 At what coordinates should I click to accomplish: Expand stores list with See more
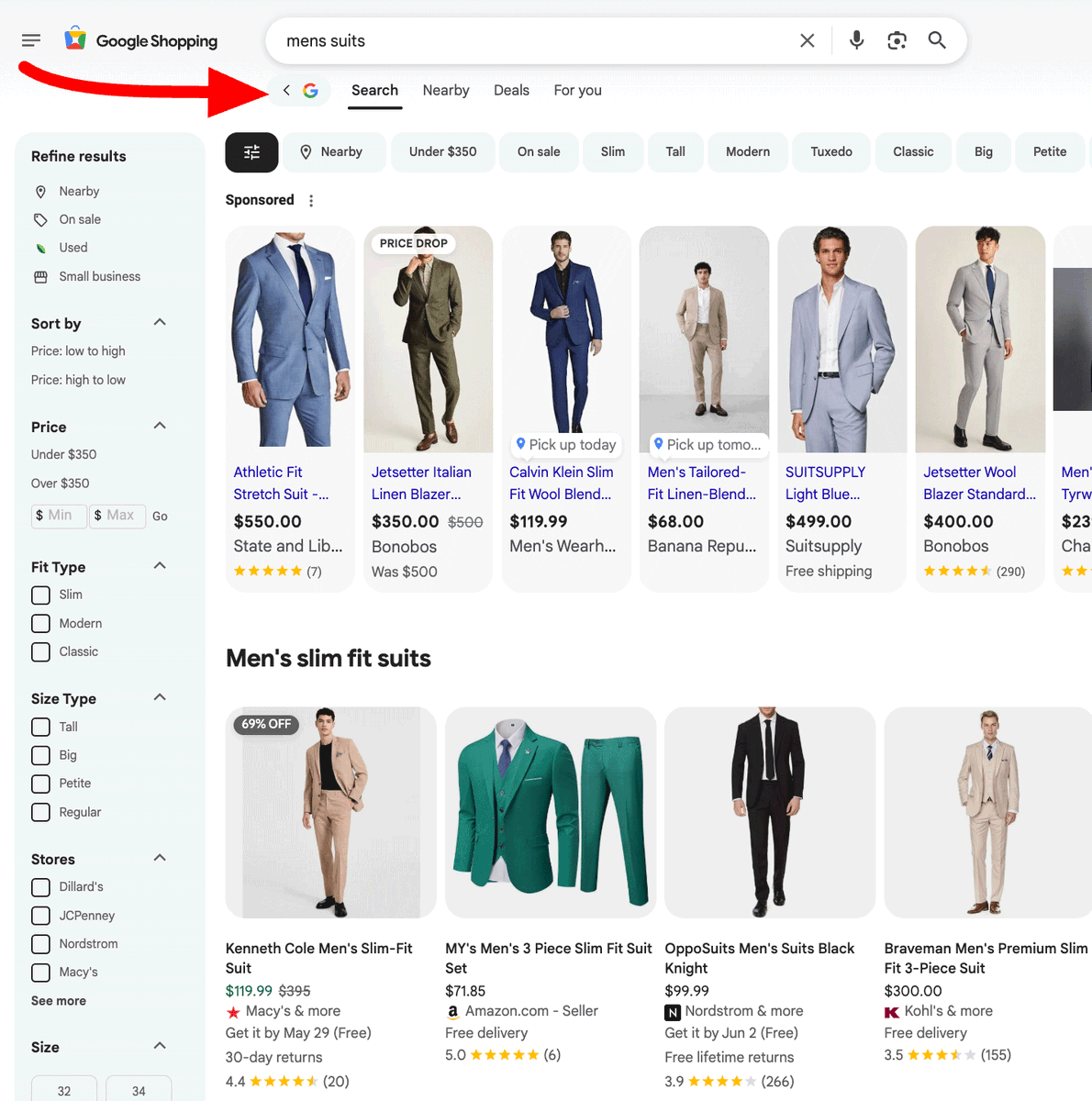[59, 1001]
